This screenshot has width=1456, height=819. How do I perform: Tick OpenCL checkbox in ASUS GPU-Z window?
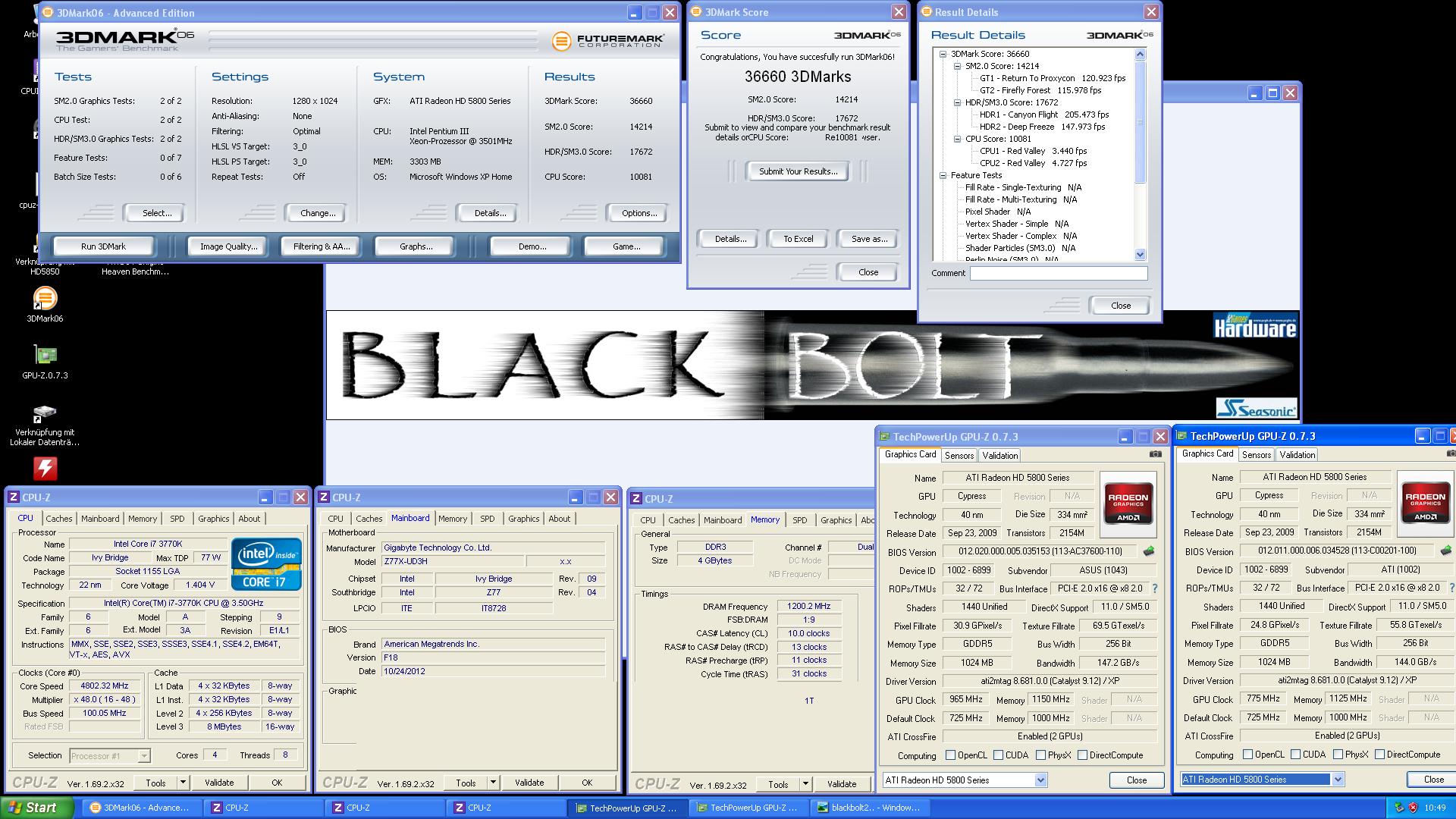click(950, 755)
